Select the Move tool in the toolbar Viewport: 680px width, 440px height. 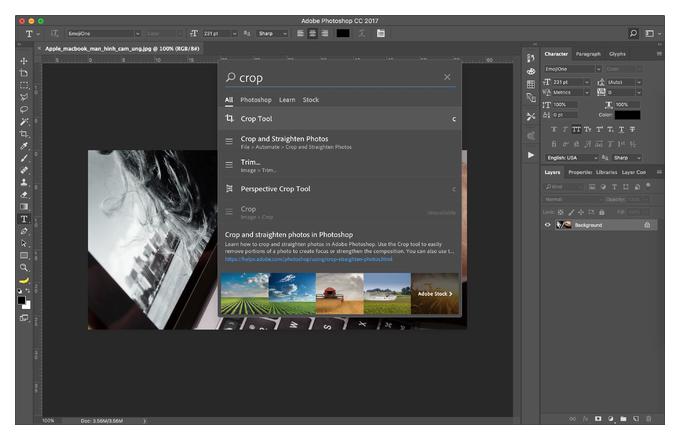click(x=24, y=61)
